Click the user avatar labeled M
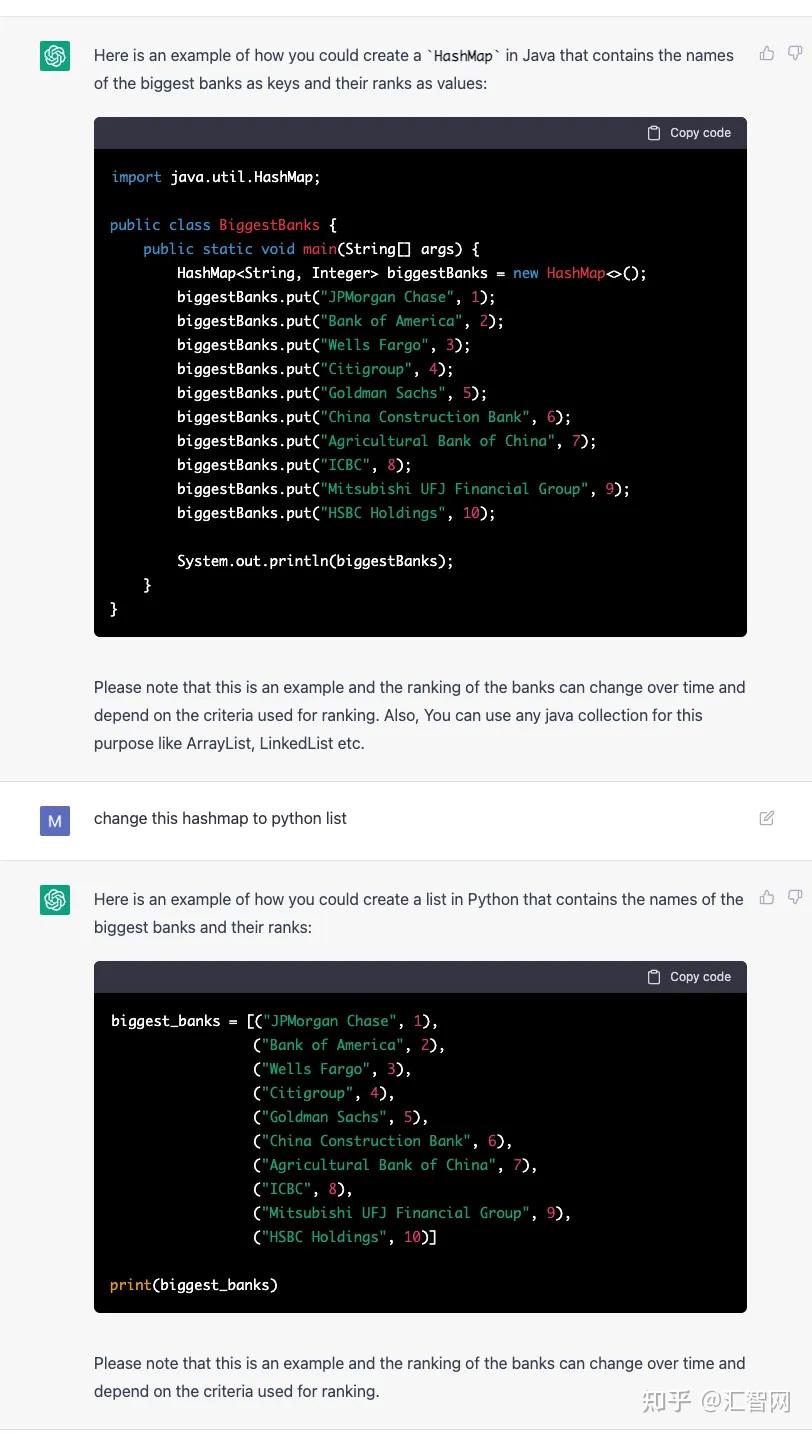Image resolution: width=812 pixels, height=1434 pixels. pyautogui.click(x=55, y=820)
